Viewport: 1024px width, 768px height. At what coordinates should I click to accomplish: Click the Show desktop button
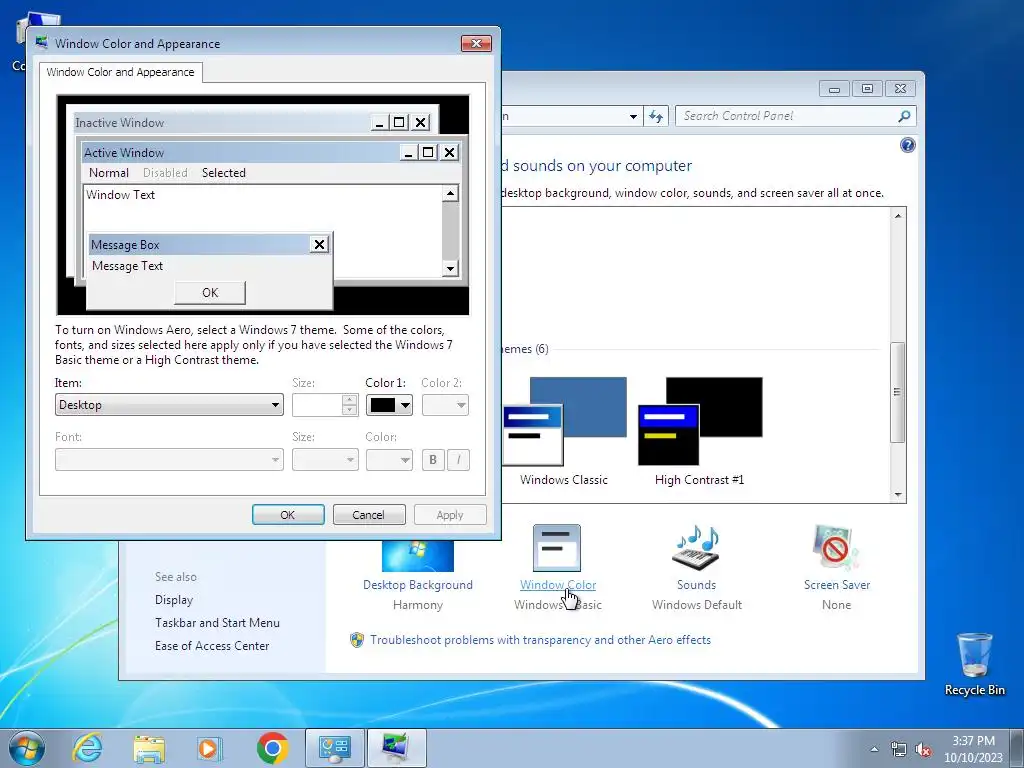coord(1017,748)
